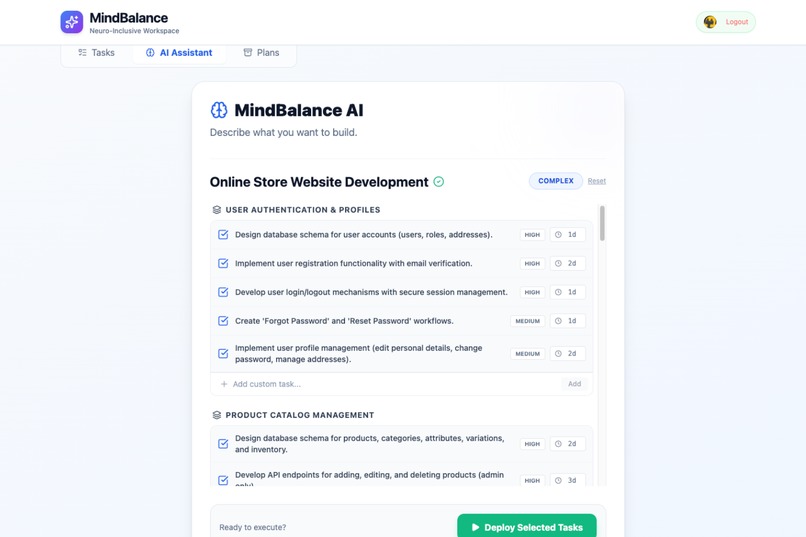This screenshot has width=806, height=537.
Task: Click the 'Add custom task...' input field
Action: point(393,384)
